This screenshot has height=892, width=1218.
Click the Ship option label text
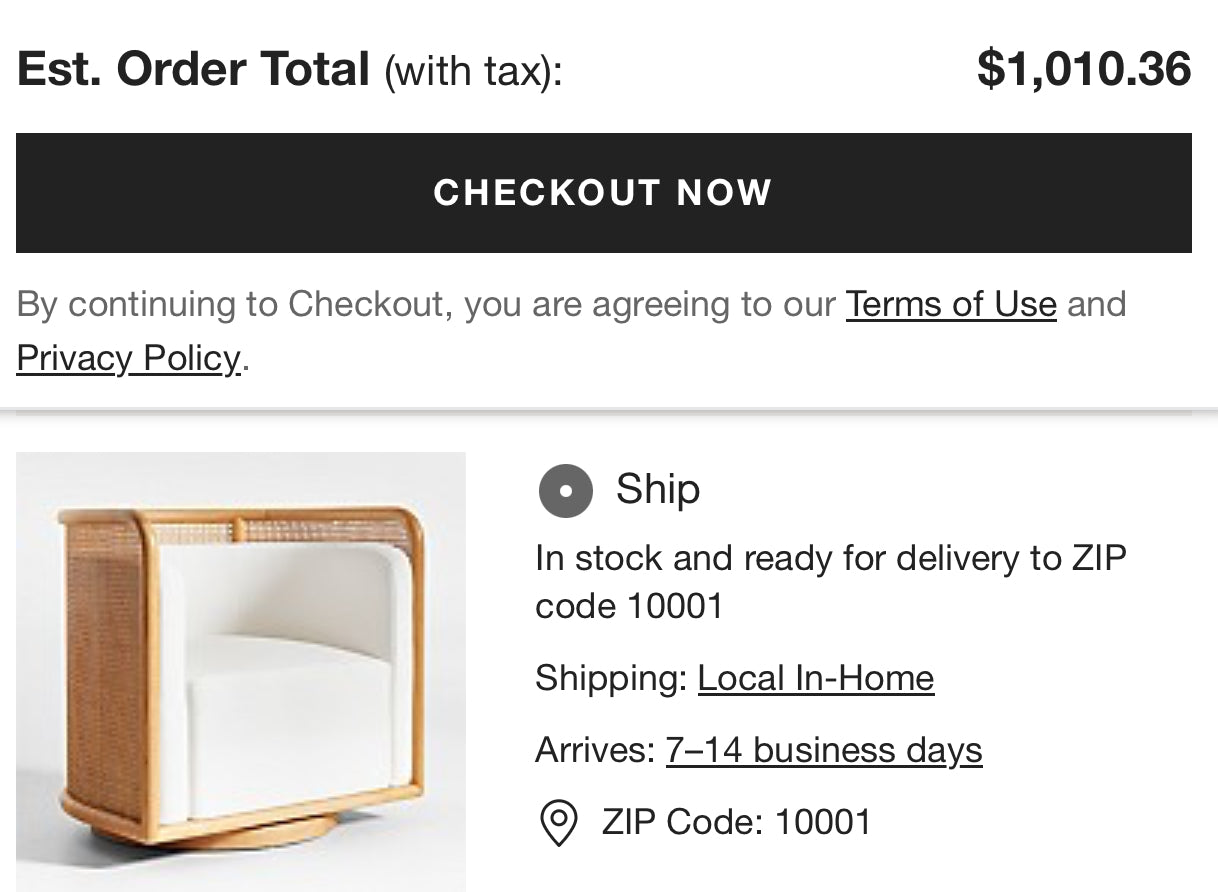point(657,489)
